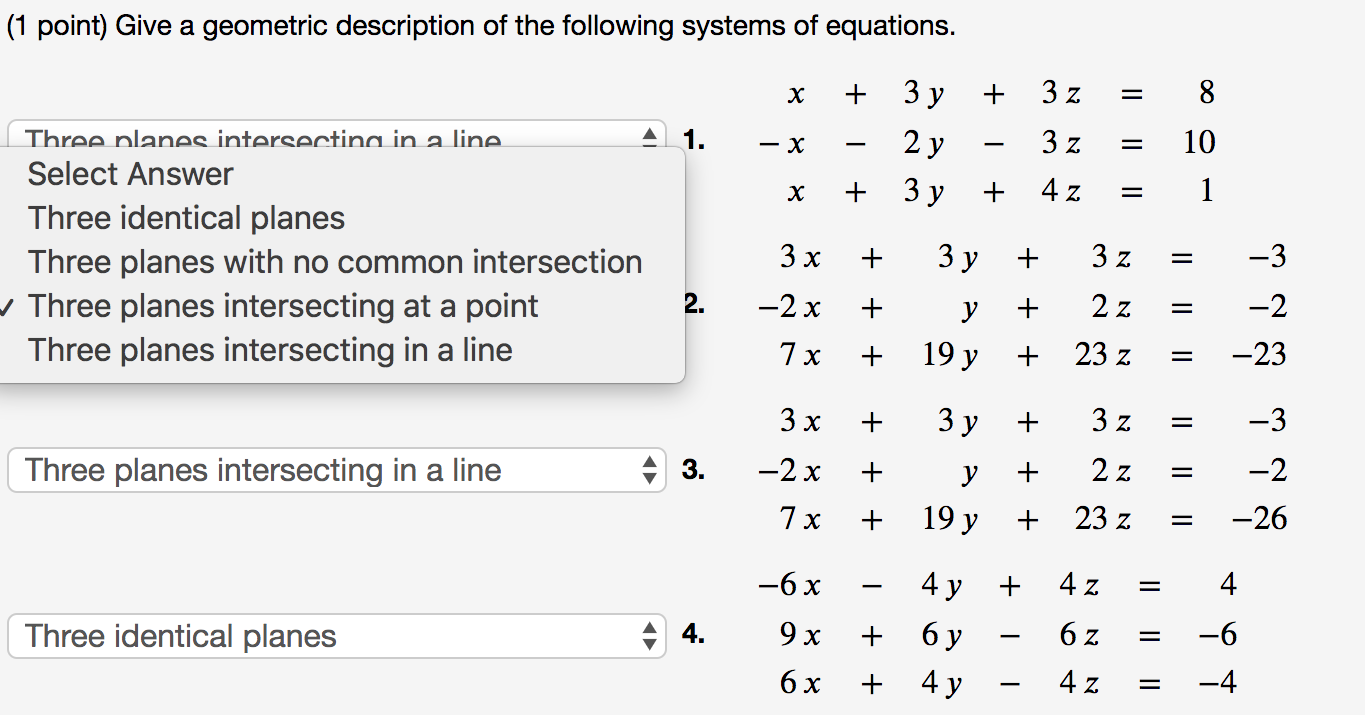Choose "Select Answer" from the open dropdown
Screen dimensions: 1365x715
point(130,173)
